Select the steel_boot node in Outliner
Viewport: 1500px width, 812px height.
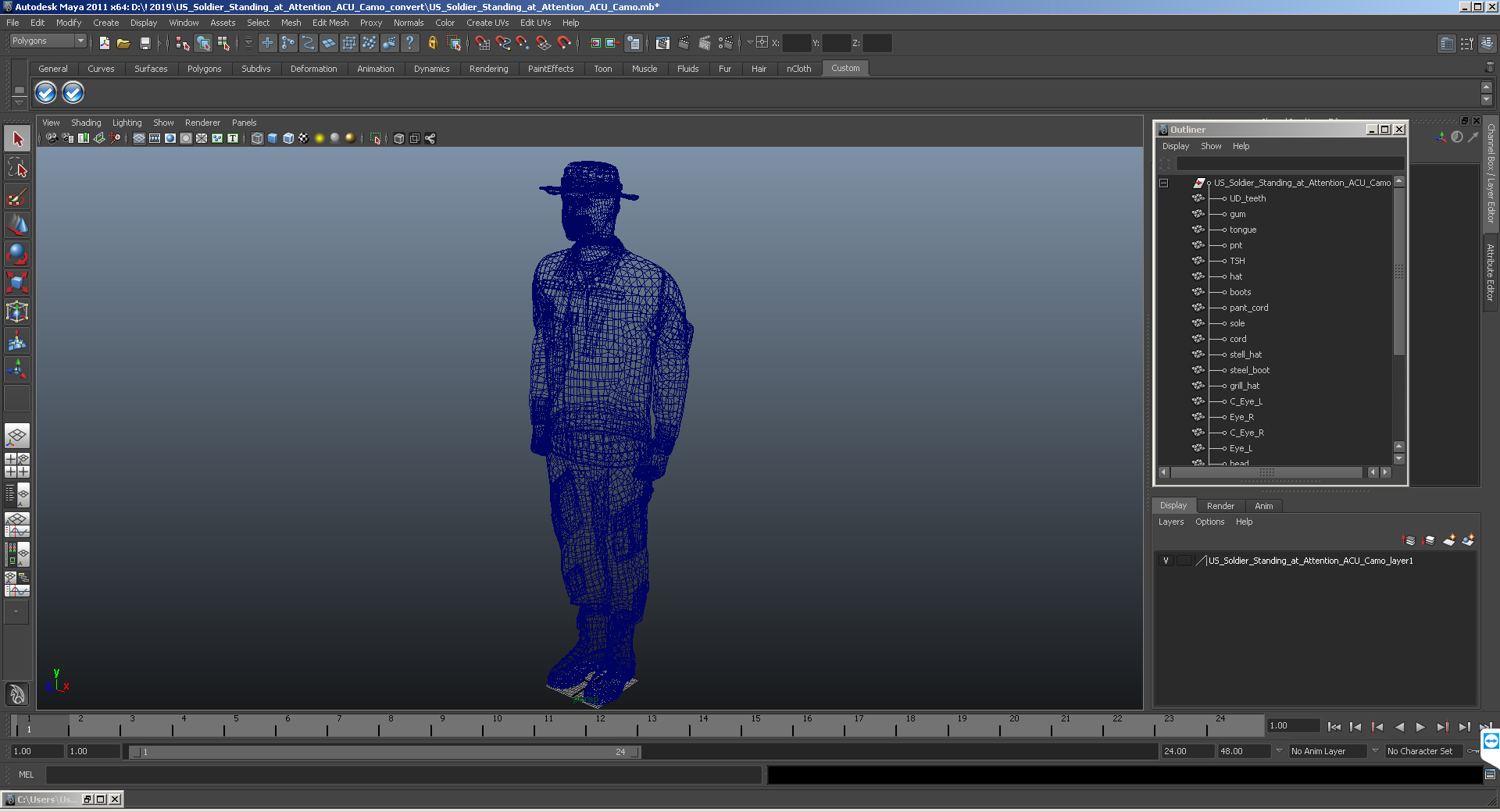1249,370
